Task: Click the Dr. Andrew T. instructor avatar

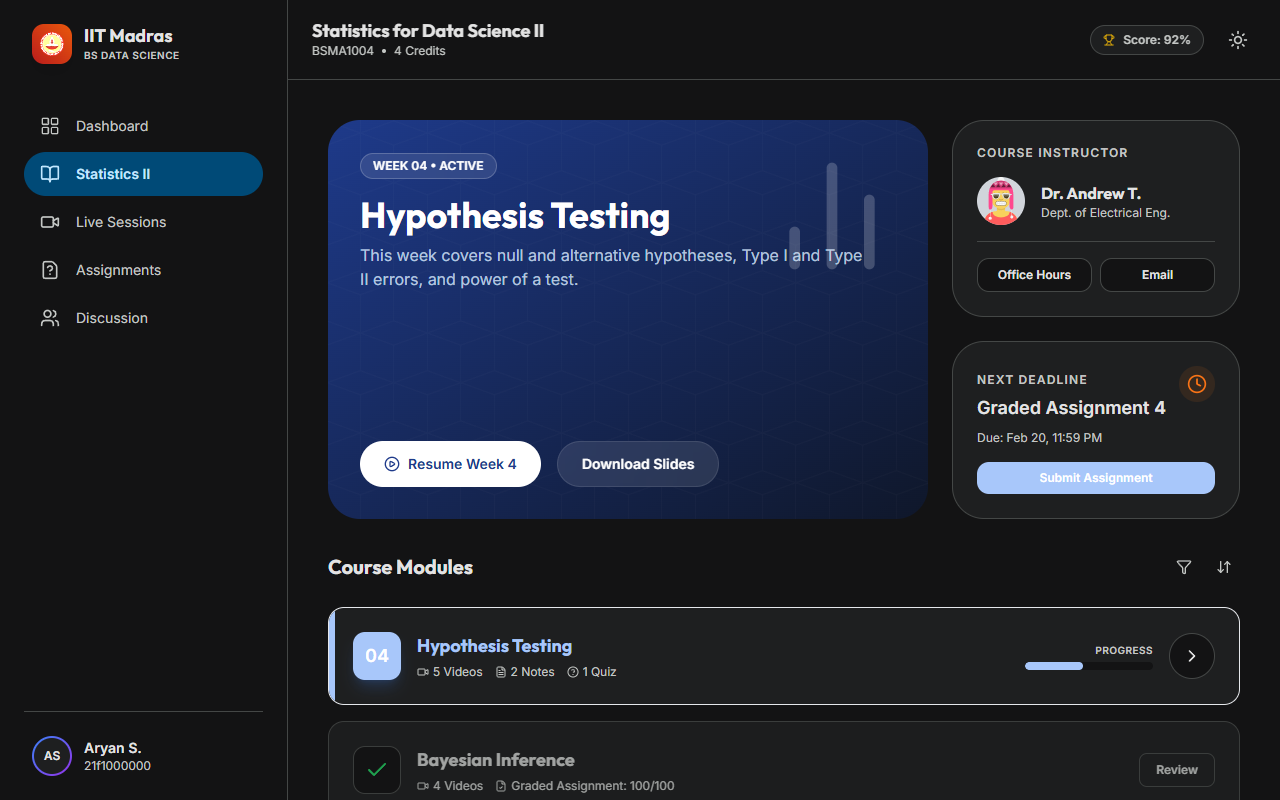Action: (x=1001, y=201)
